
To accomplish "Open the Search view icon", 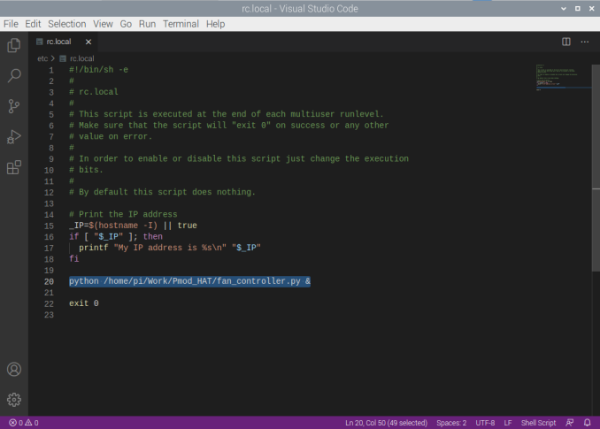I will [14, 75].
